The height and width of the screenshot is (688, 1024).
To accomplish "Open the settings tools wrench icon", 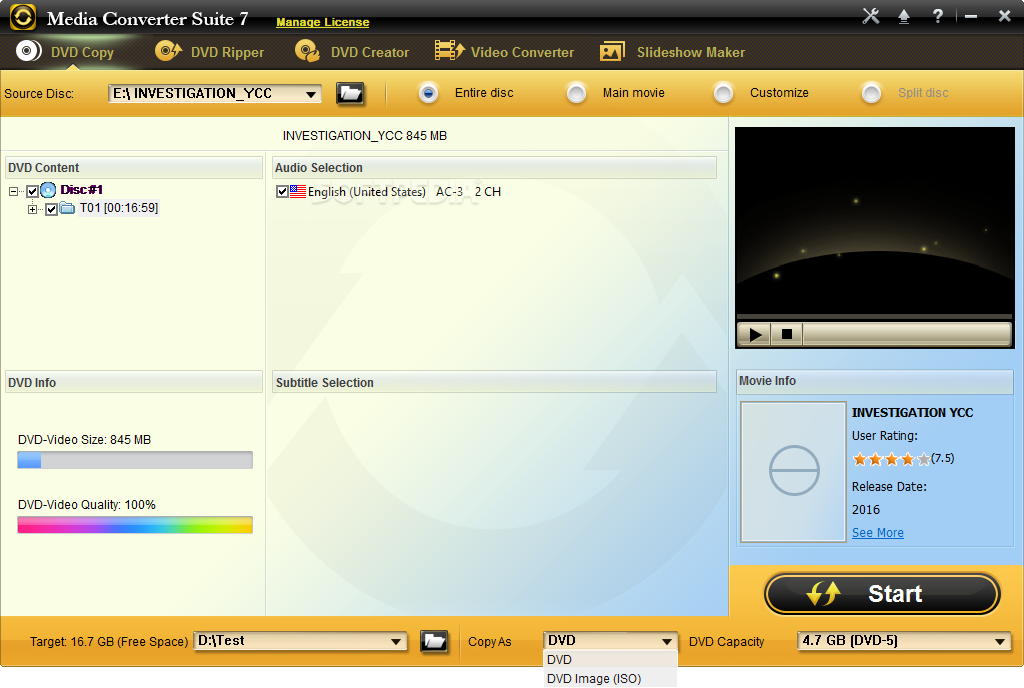I will tap(871, 16).
